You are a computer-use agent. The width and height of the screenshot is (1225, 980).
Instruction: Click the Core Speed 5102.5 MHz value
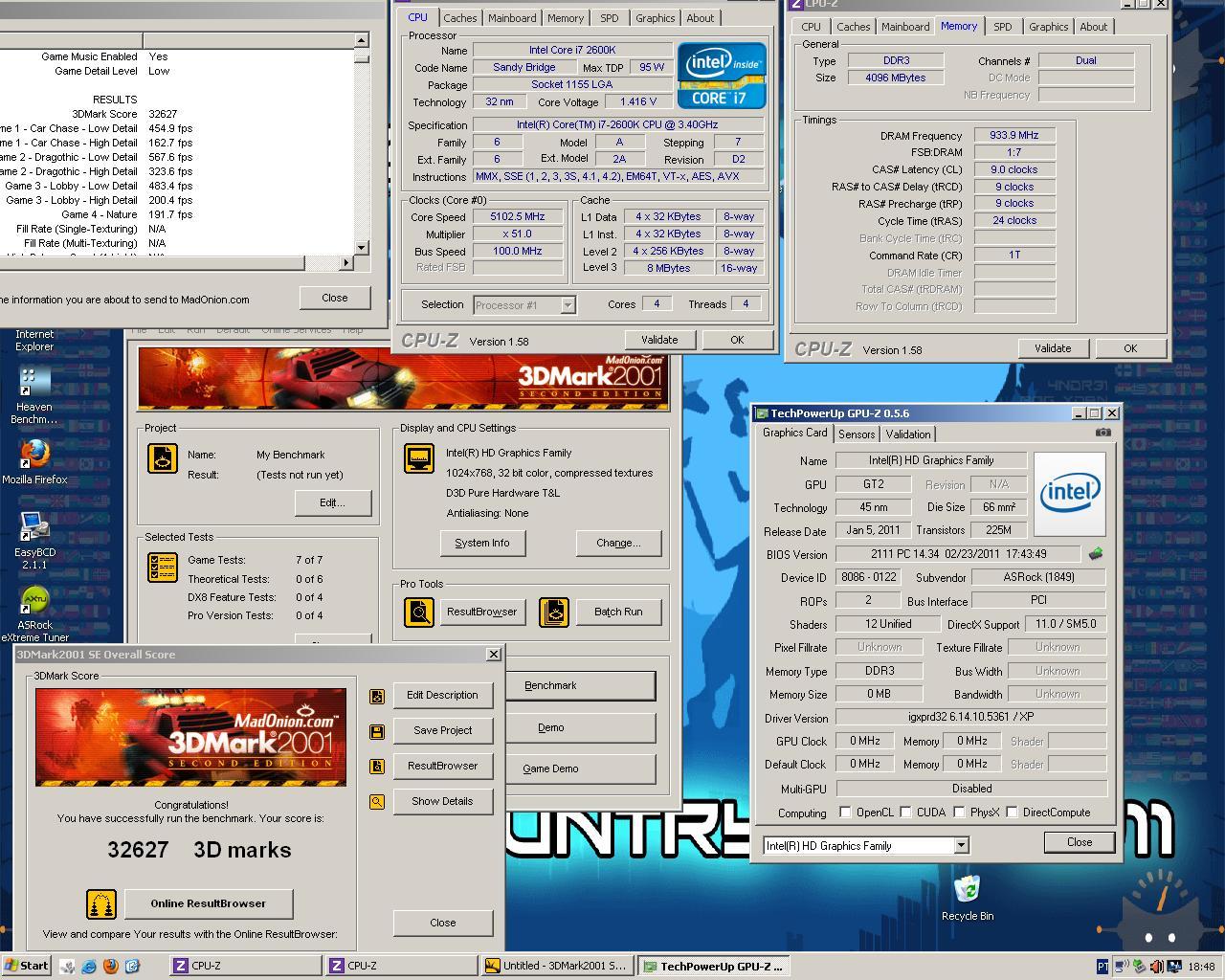coord(517,217)
